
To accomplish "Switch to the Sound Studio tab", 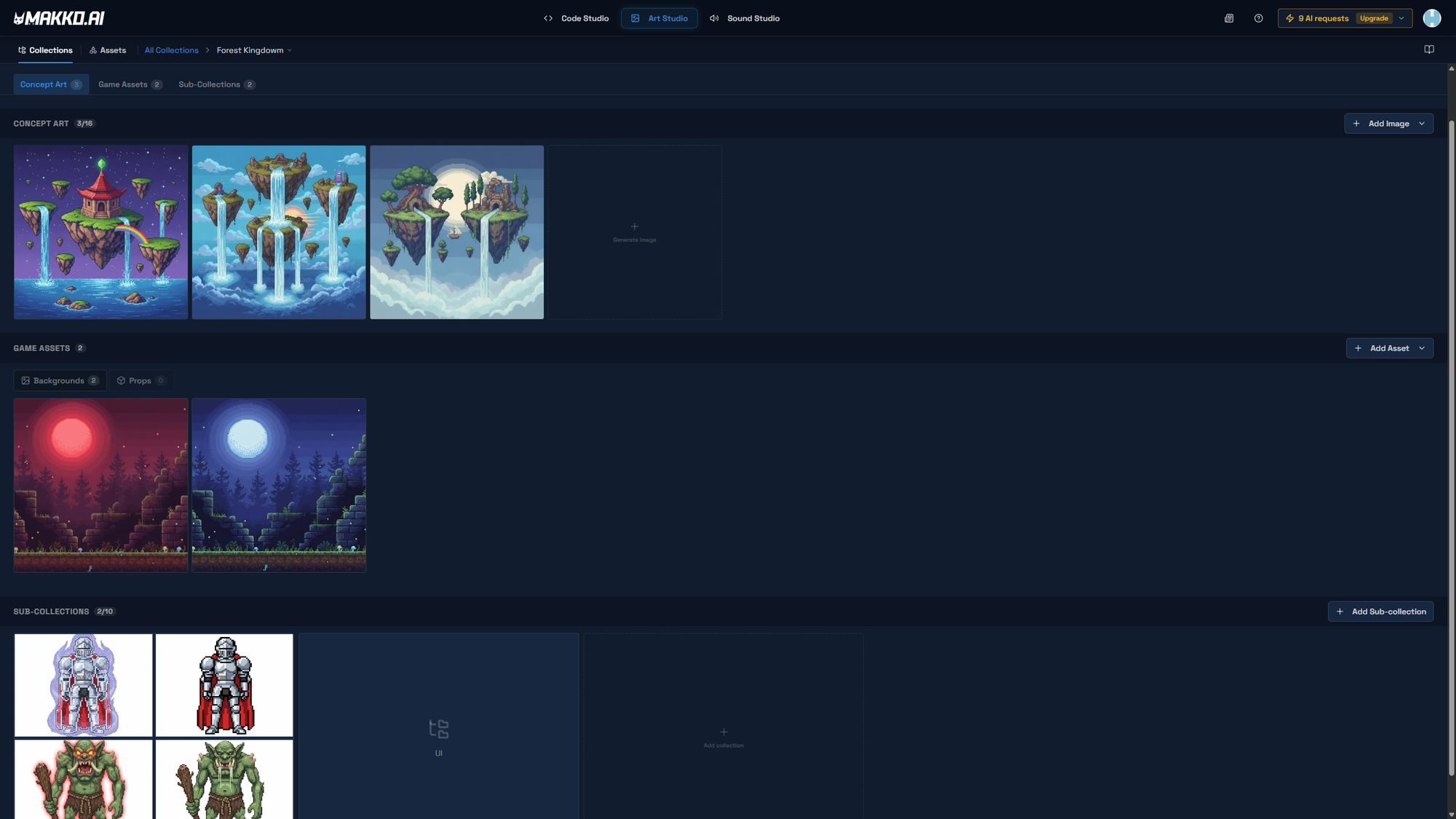I will pos(744,18).
